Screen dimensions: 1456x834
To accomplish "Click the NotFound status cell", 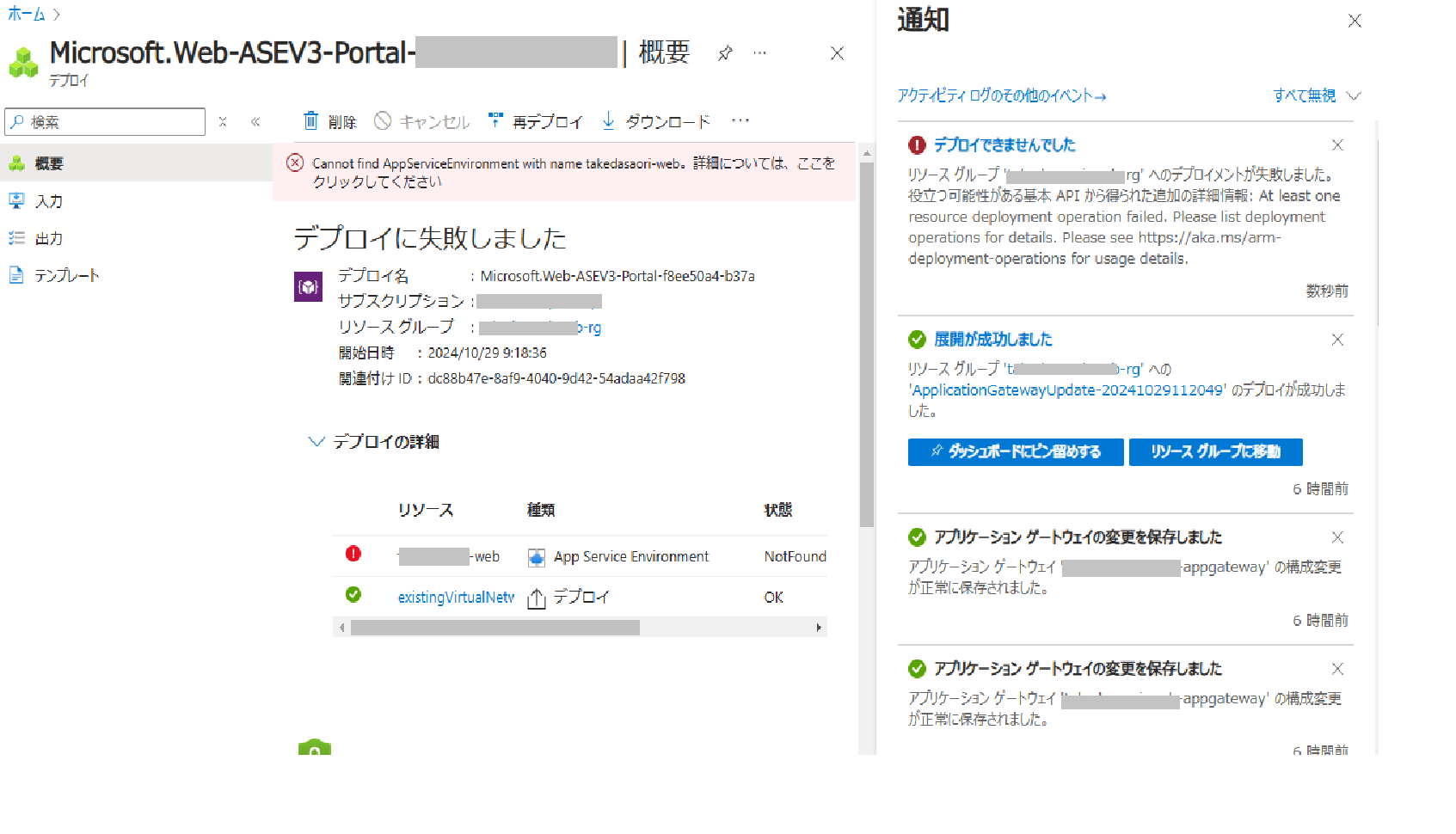I will point(796,556).
